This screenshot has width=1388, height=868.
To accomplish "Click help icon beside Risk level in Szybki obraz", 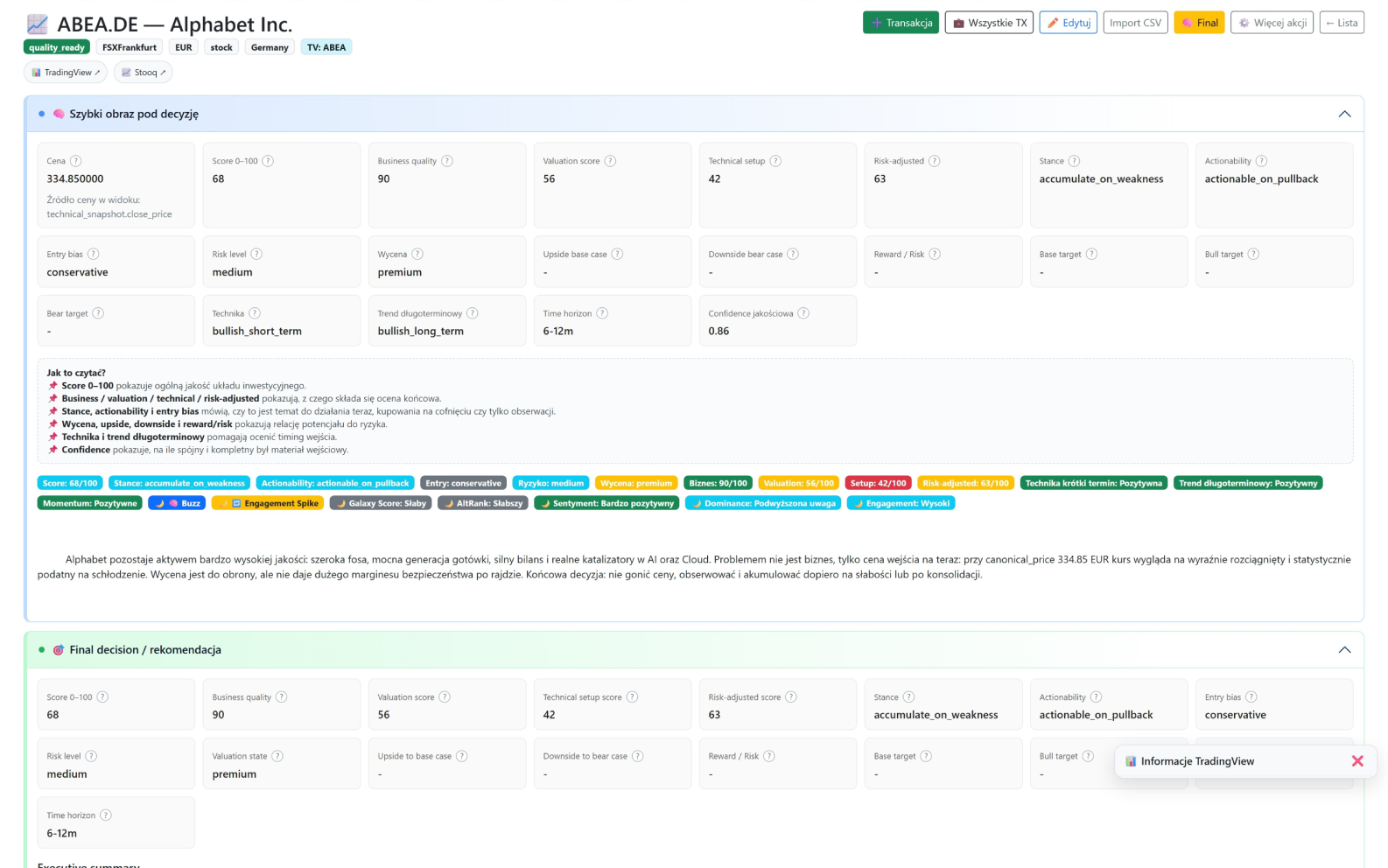I will click(256, 254).
